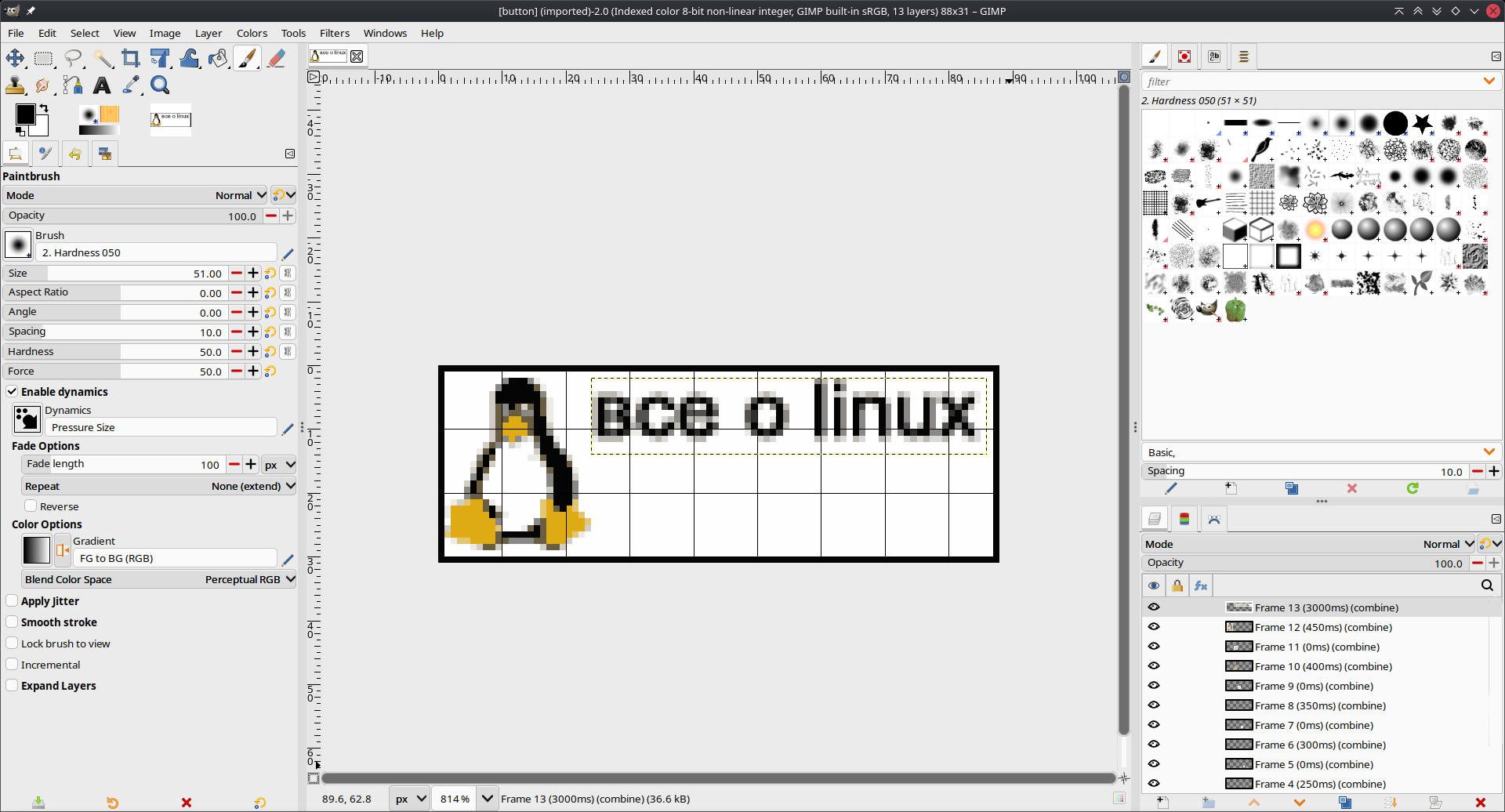The image size is (1505, 812).
Task: Open the brush filter dropdown arrow
Action: point(1489,82)
